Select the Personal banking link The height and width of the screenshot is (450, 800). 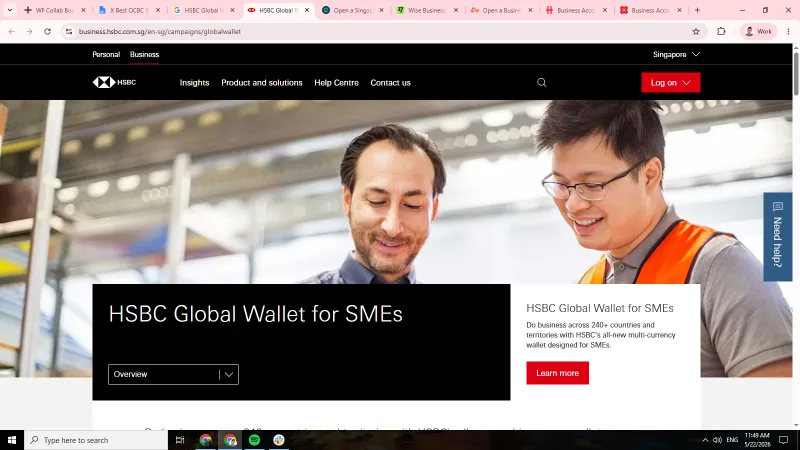coord(106,54)
